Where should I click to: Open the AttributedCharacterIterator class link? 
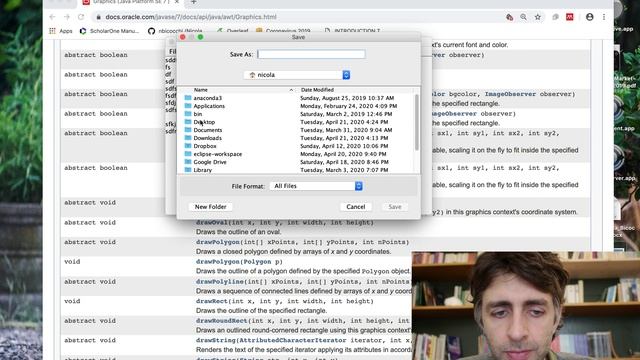pos(293,340)
